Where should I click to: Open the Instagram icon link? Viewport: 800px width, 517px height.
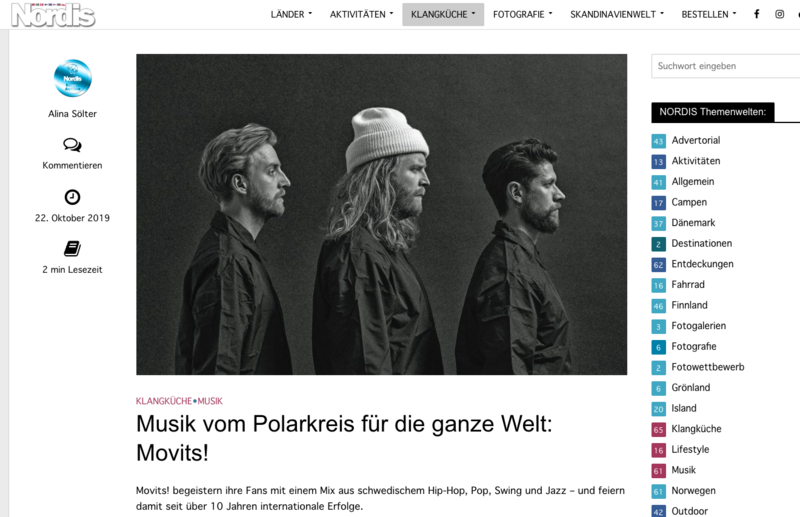[780, 14]
